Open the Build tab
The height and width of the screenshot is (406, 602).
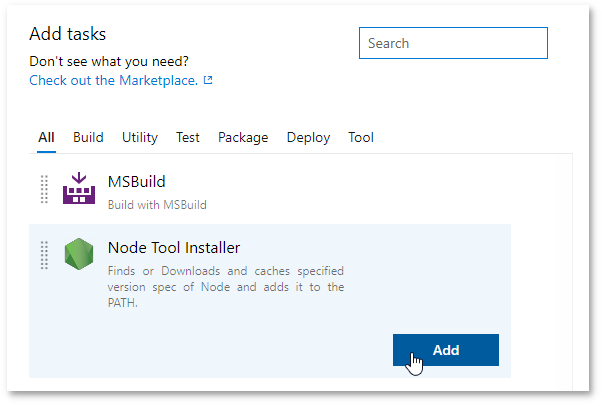coord(88,137)
